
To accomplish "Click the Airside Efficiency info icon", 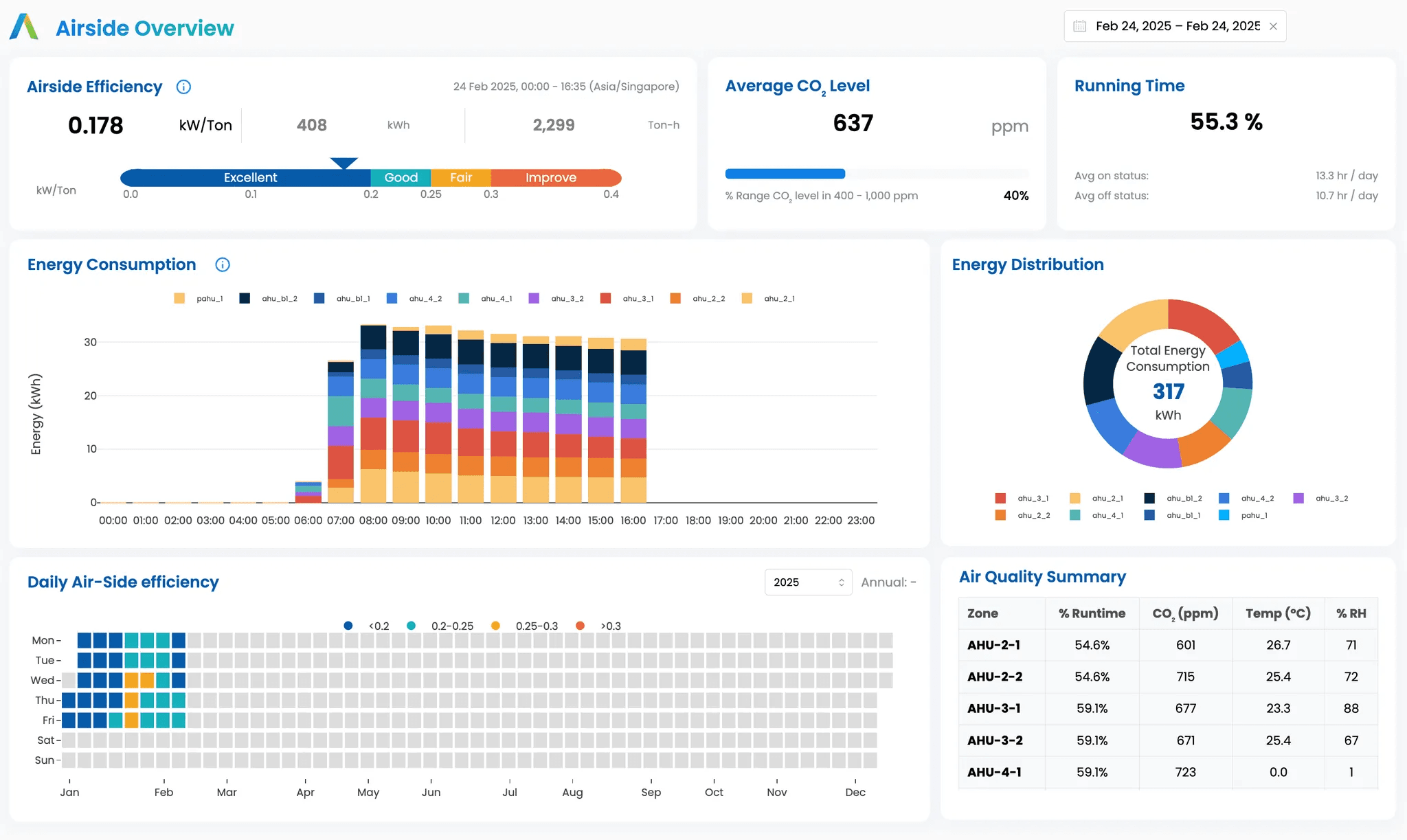I will click(183, 87).
